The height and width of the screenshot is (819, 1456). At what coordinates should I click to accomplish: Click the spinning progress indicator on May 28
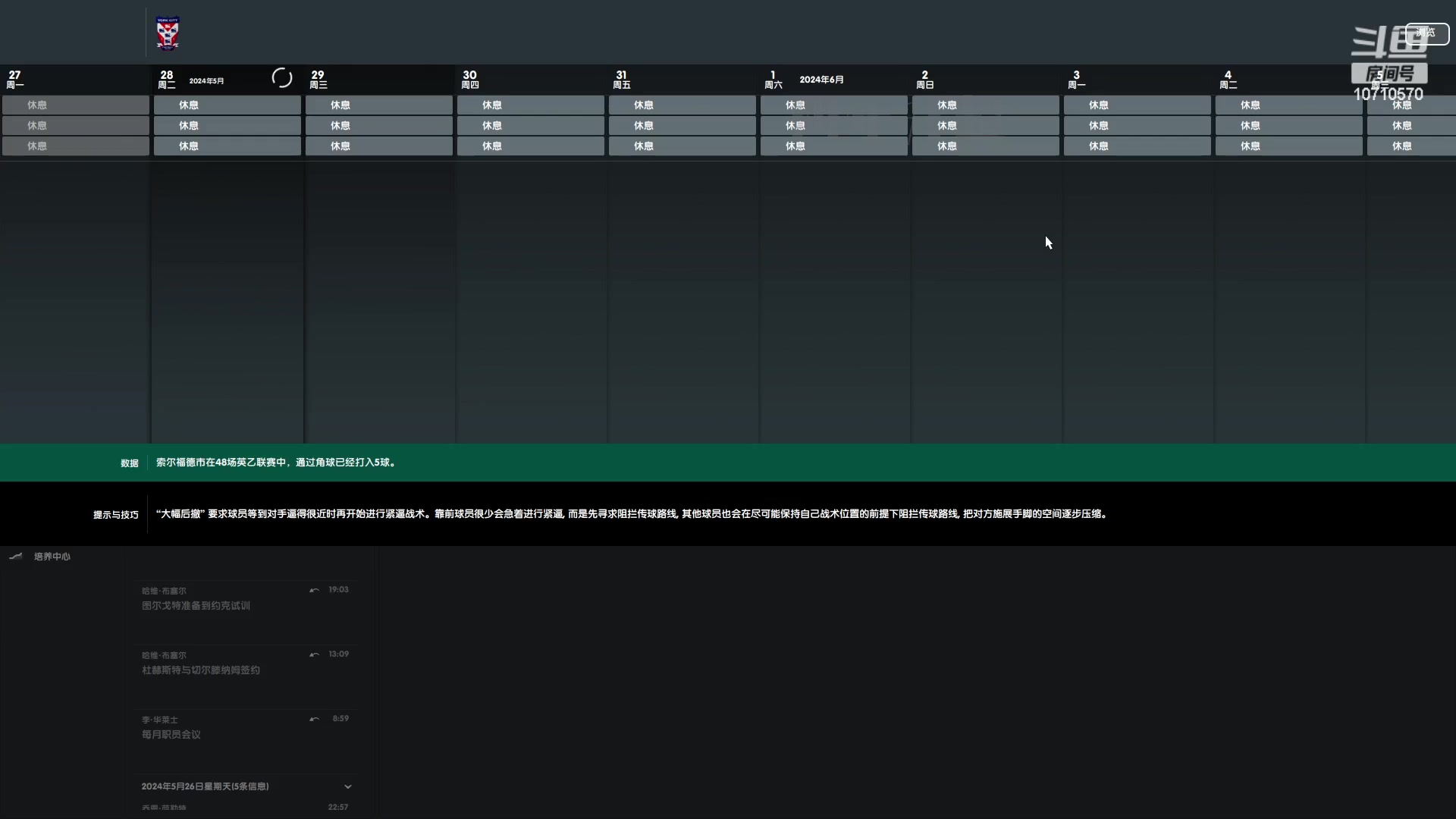click(x=281, y=78)
